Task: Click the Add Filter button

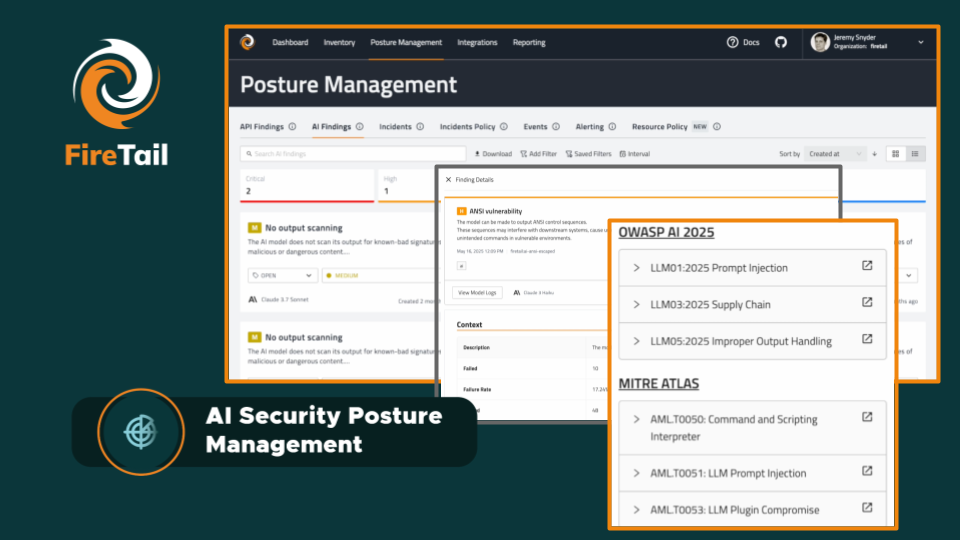Action: [538, 154]
